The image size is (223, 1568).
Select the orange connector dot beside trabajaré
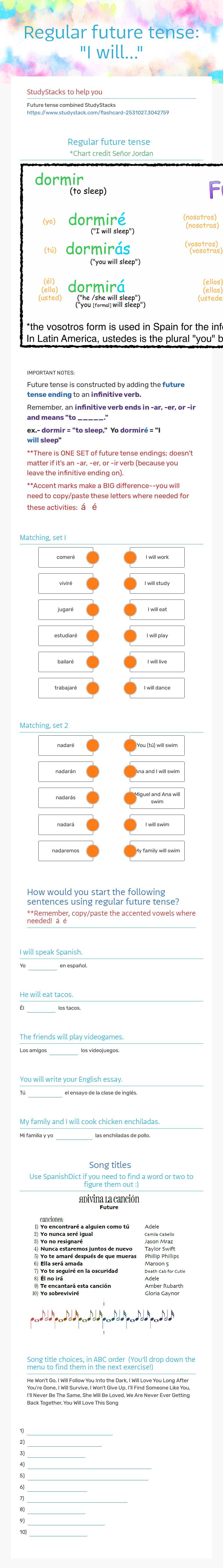pyautogui.click(x=93, y=688)
